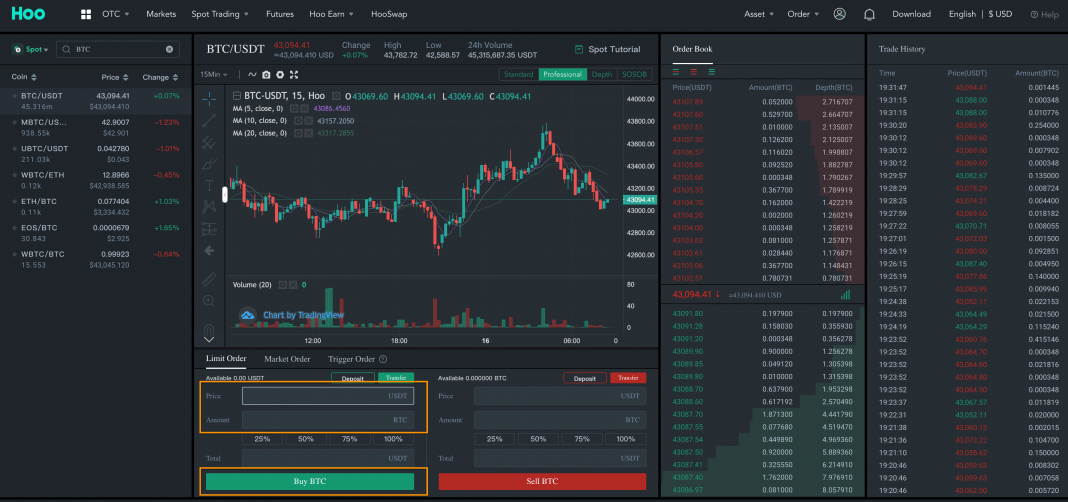Favorite the BTC/USDT pair star
The width and height of the screenshot is (1068, 502).
[14, 96]
